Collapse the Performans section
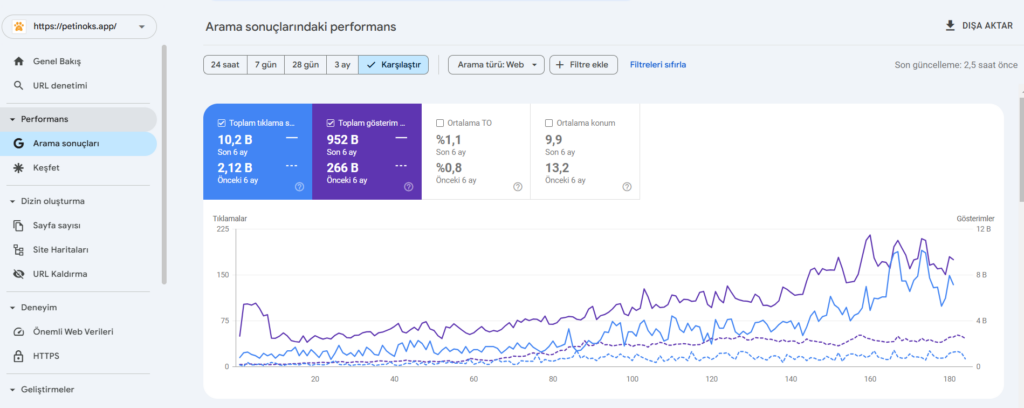 click(12, 119)
